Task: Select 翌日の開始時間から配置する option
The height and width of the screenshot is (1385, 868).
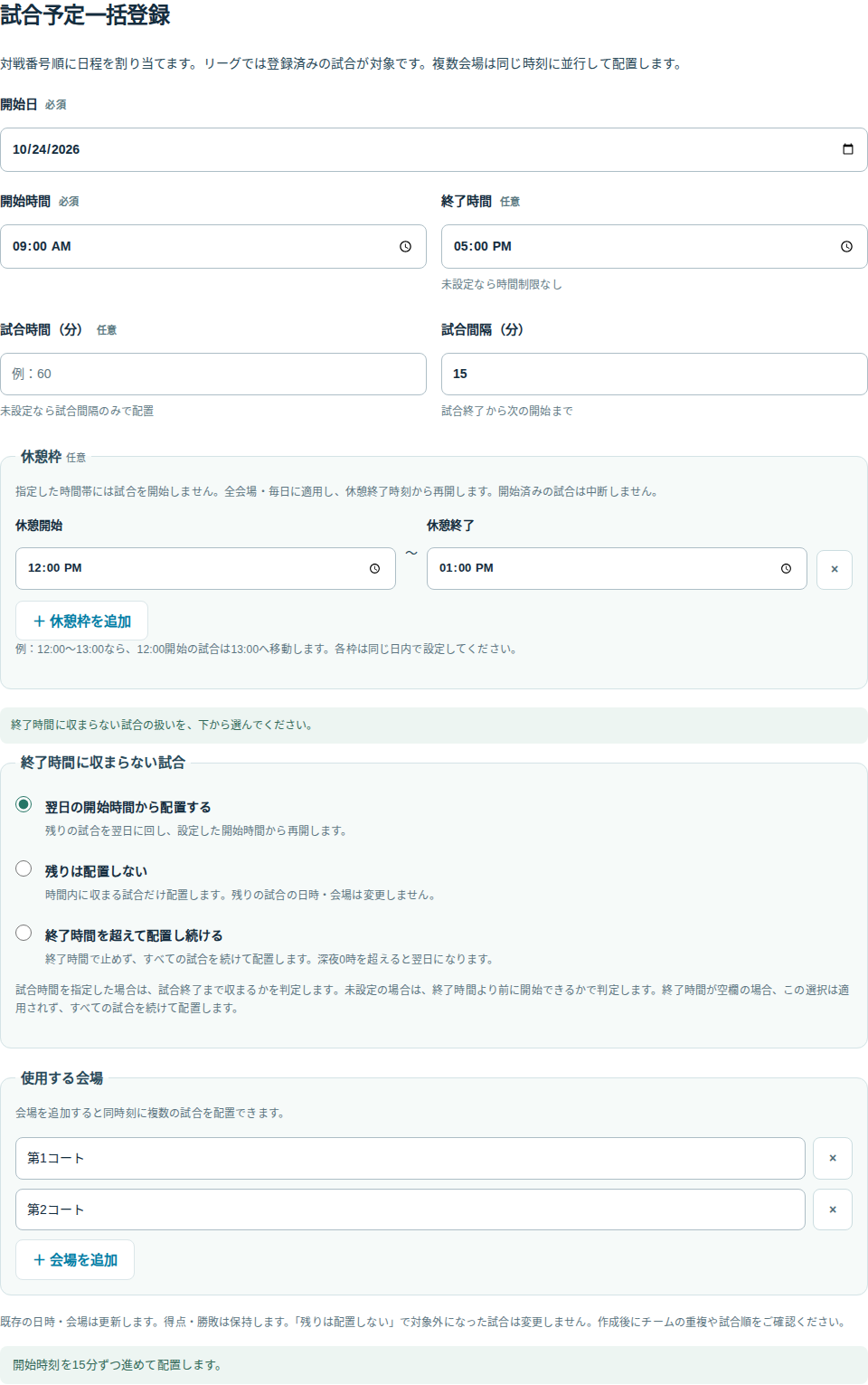Action: point(24,804)
